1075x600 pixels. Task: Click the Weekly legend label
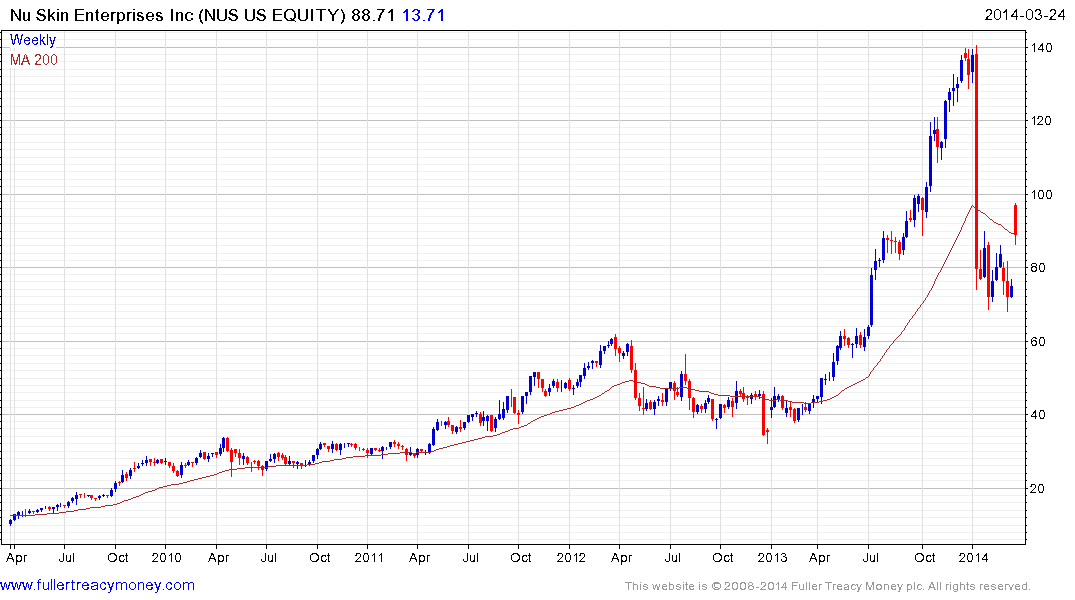(x=32, y=40)
